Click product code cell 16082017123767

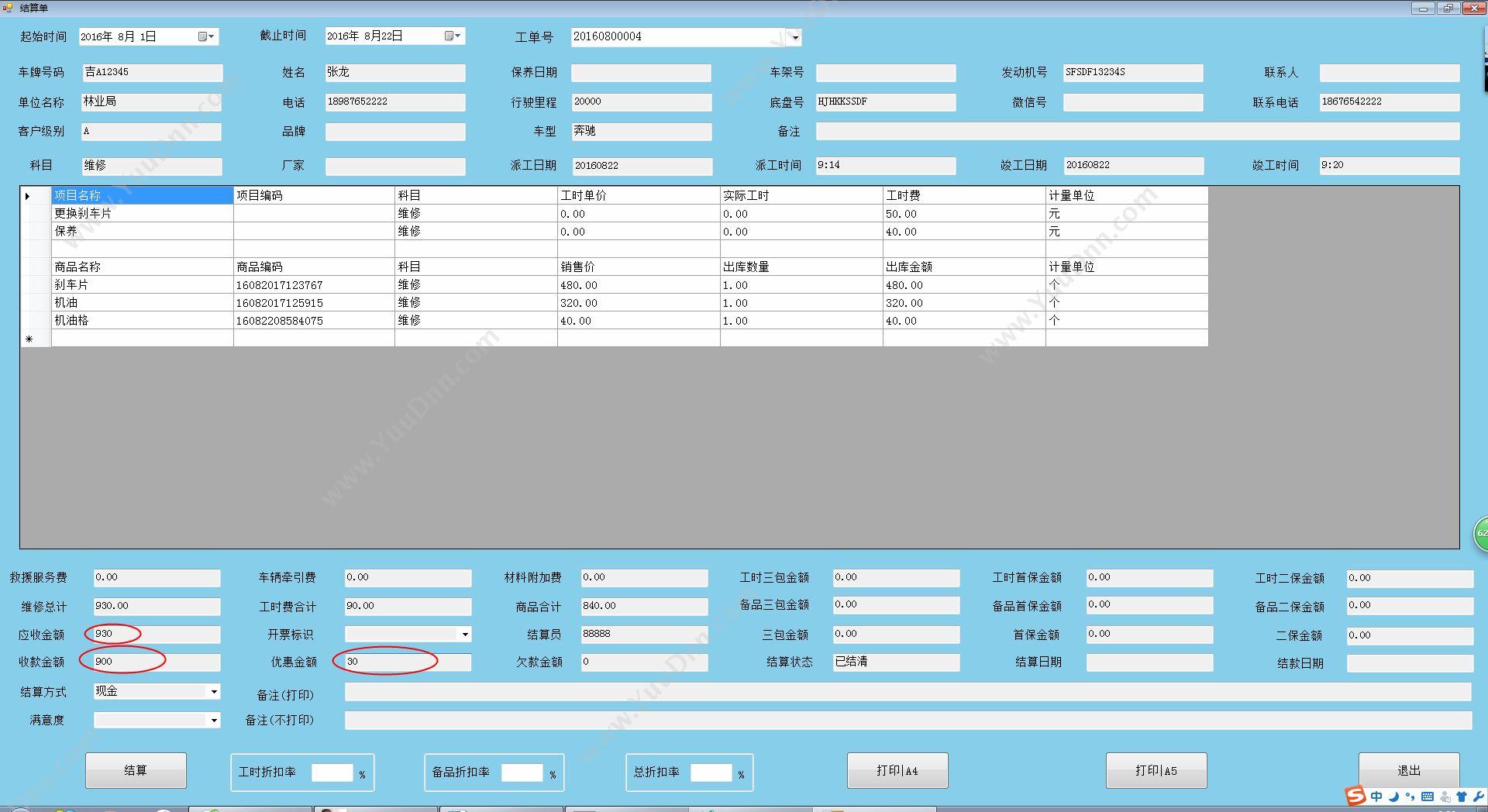click(x=314, y=285)
